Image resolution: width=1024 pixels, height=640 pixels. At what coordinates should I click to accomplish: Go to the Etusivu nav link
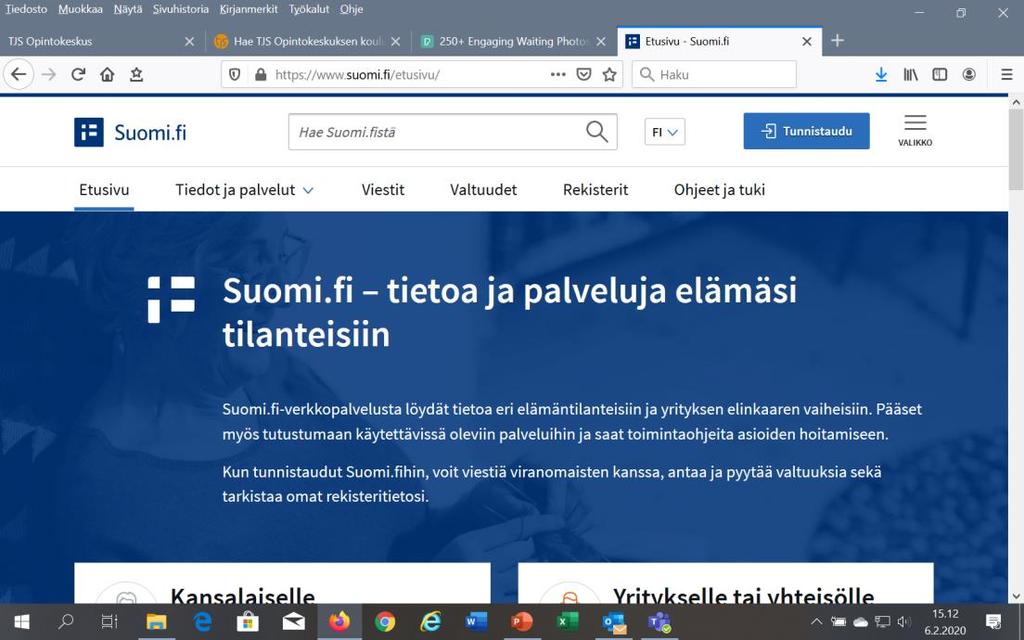(104, 190)
